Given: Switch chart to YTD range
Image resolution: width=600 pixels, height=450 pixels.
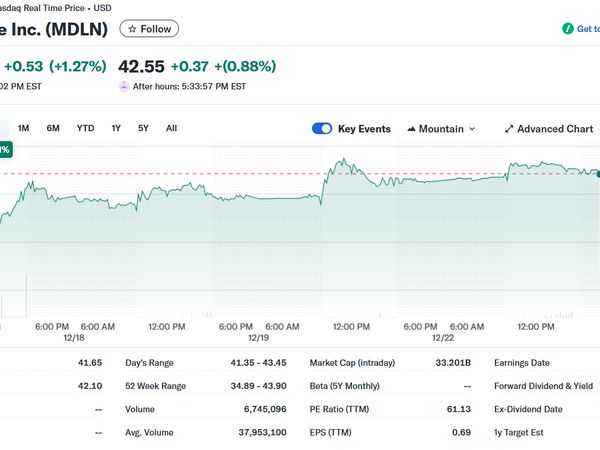Looking at the screenshot, I should pyautogui.click(x=86, y=128).
